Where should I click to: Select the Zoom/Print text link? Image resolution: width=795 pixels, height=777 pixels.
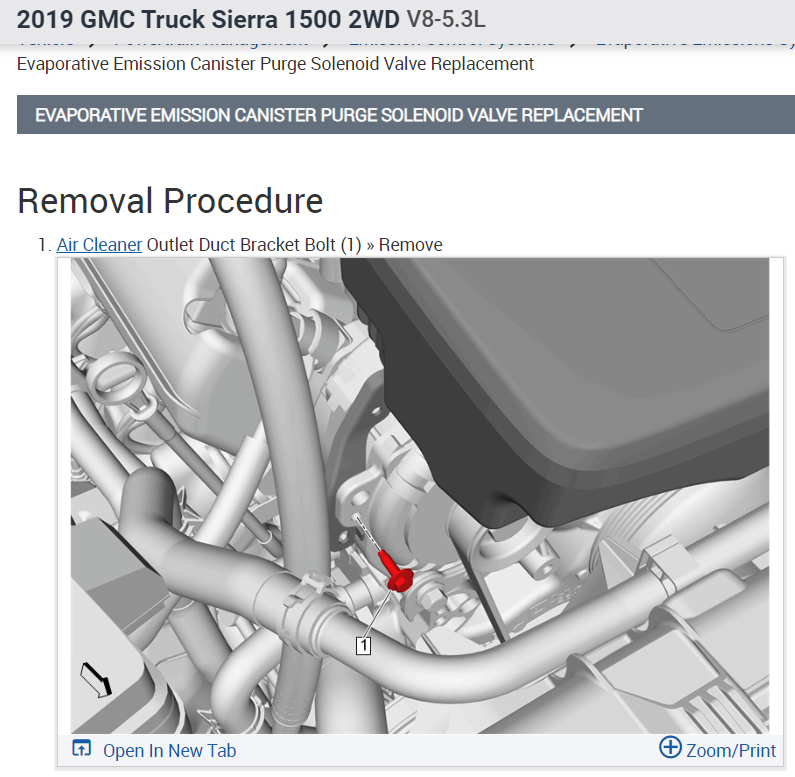(731, 751)
